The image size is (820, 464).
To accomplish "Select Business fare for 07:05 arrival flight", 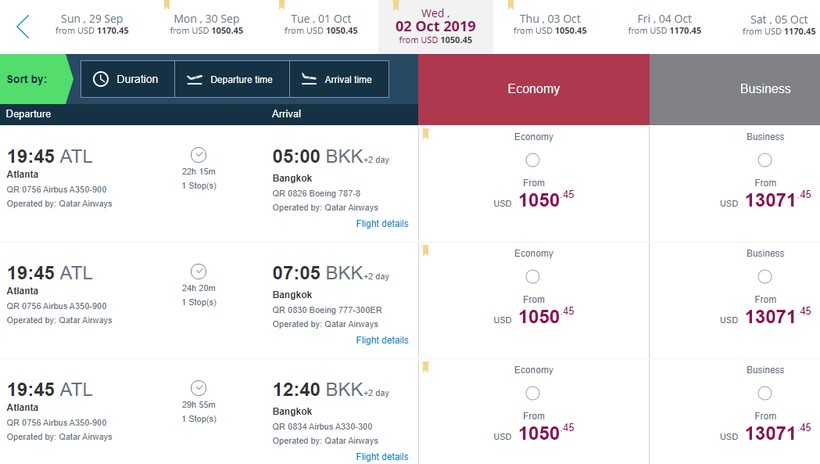I will [765, 276].
